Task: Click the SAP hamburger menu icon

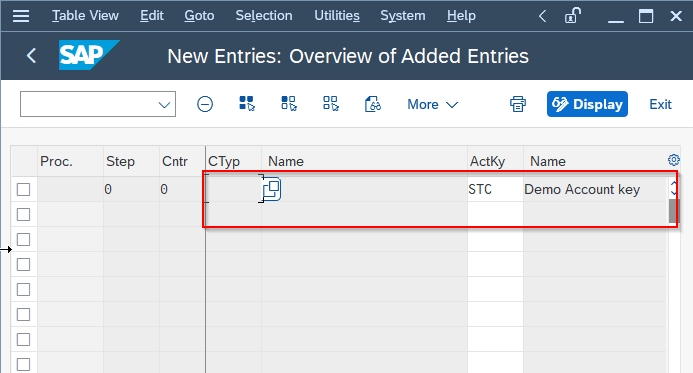Action: pos(21,16)
